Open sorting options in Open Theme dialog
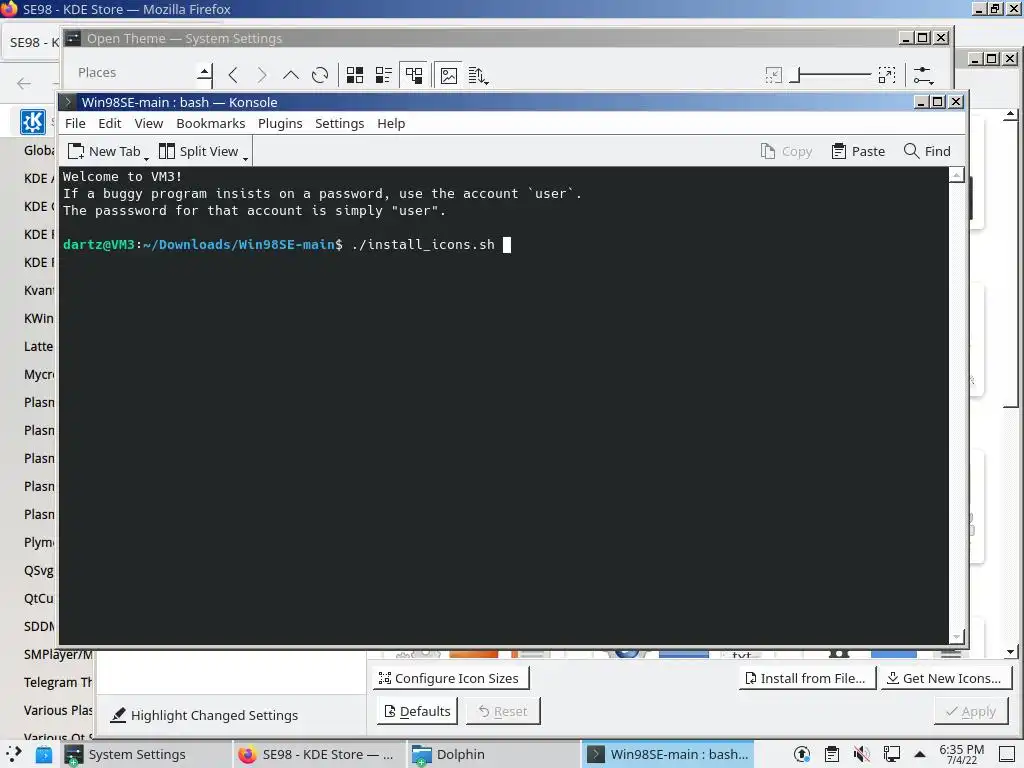Viewport: 1024px width, 768px height. coord(478,76)
